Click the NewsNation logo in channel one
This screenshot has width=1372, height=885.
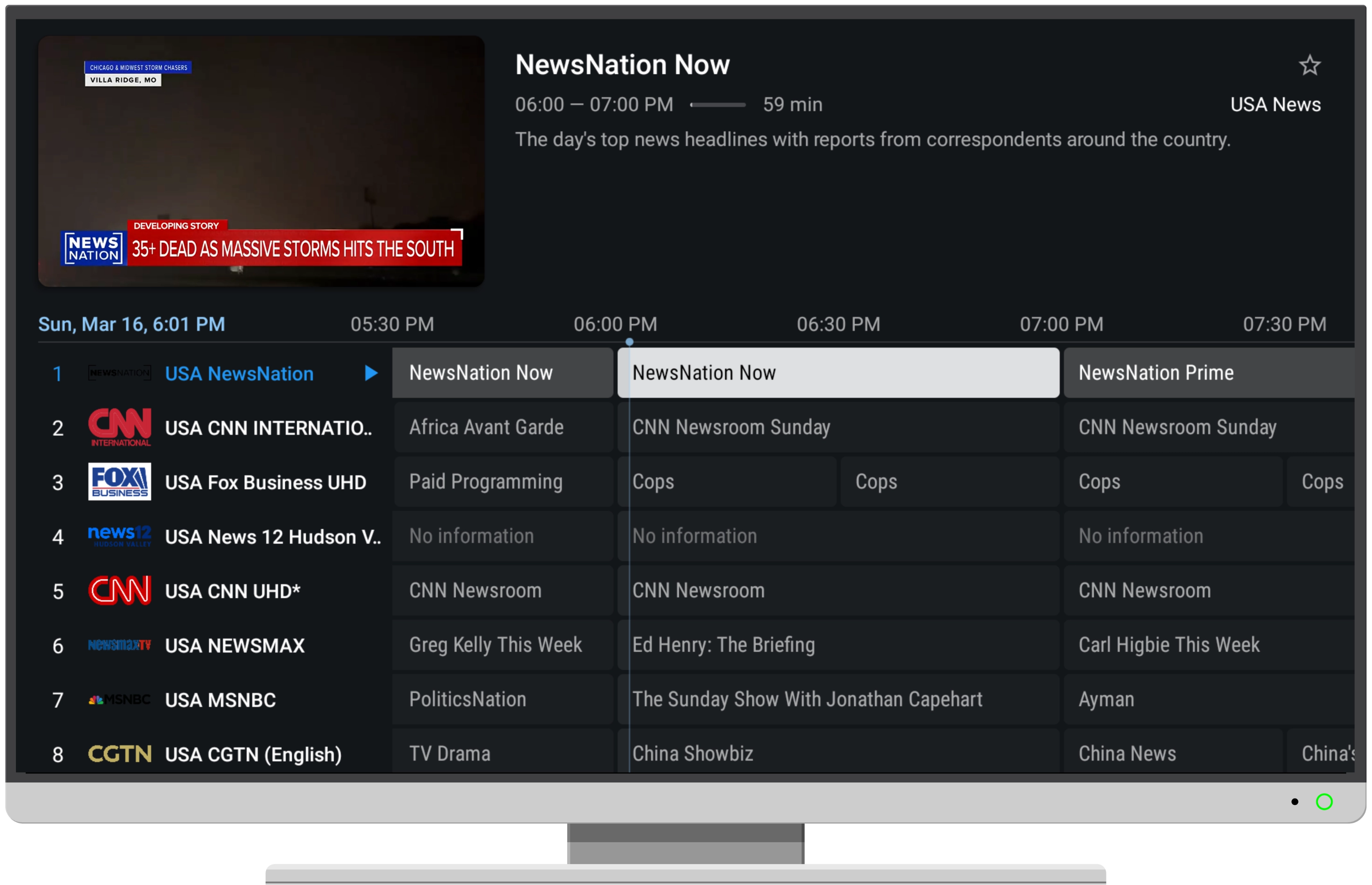coord(120,373)
